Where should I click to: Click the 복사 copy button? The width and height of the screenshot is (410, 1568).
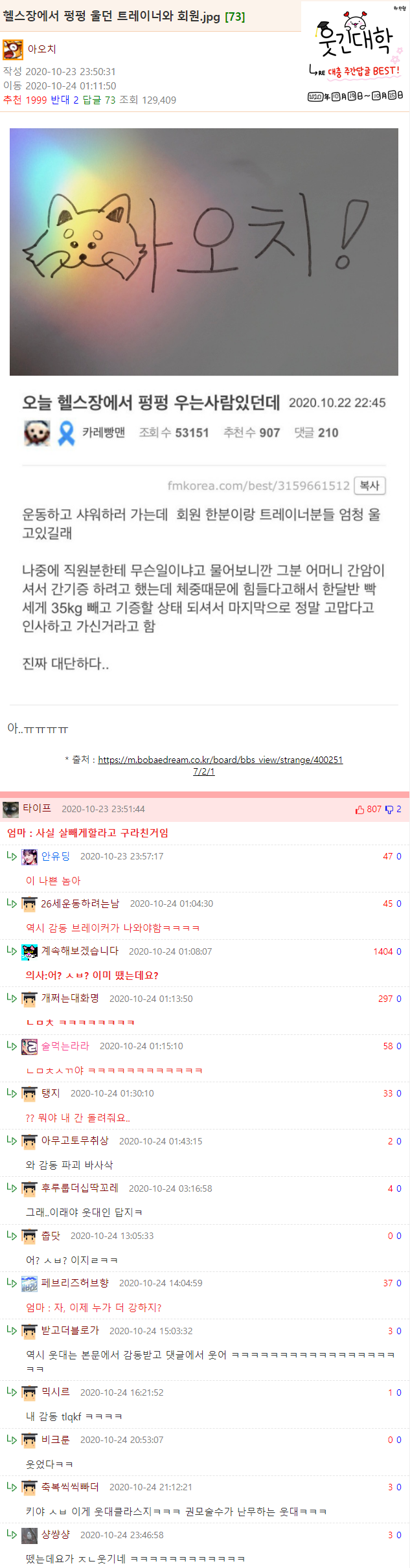click(369, 486)
